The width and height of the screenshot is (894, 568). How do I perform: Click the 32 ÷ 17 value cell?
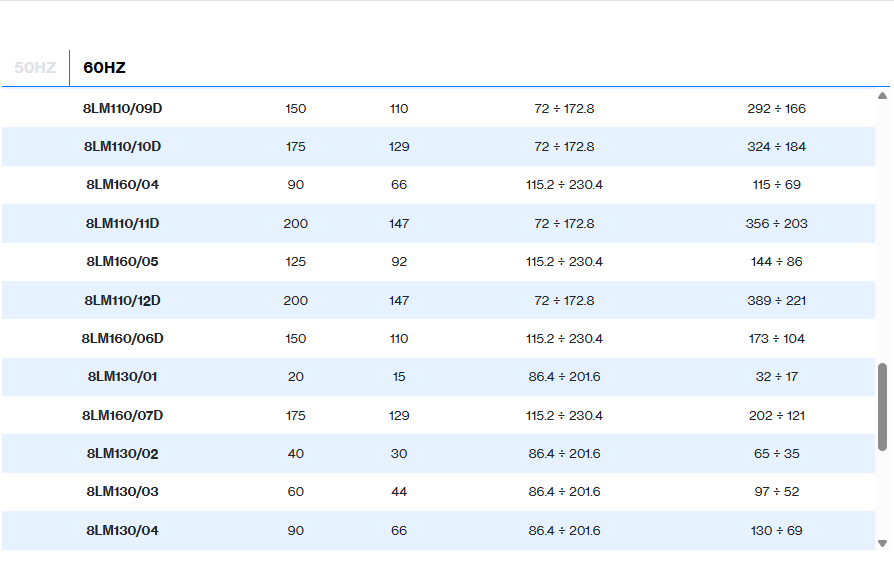[776, 377]
